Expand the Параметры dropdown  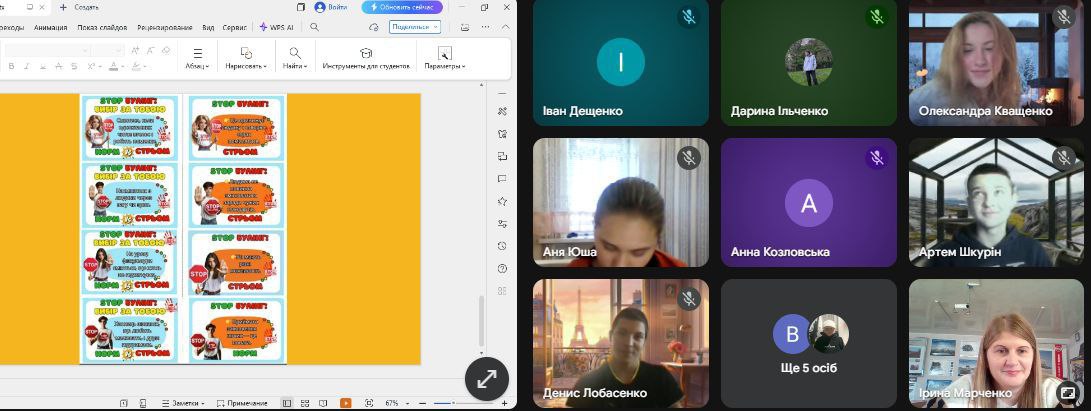point(444,59)
